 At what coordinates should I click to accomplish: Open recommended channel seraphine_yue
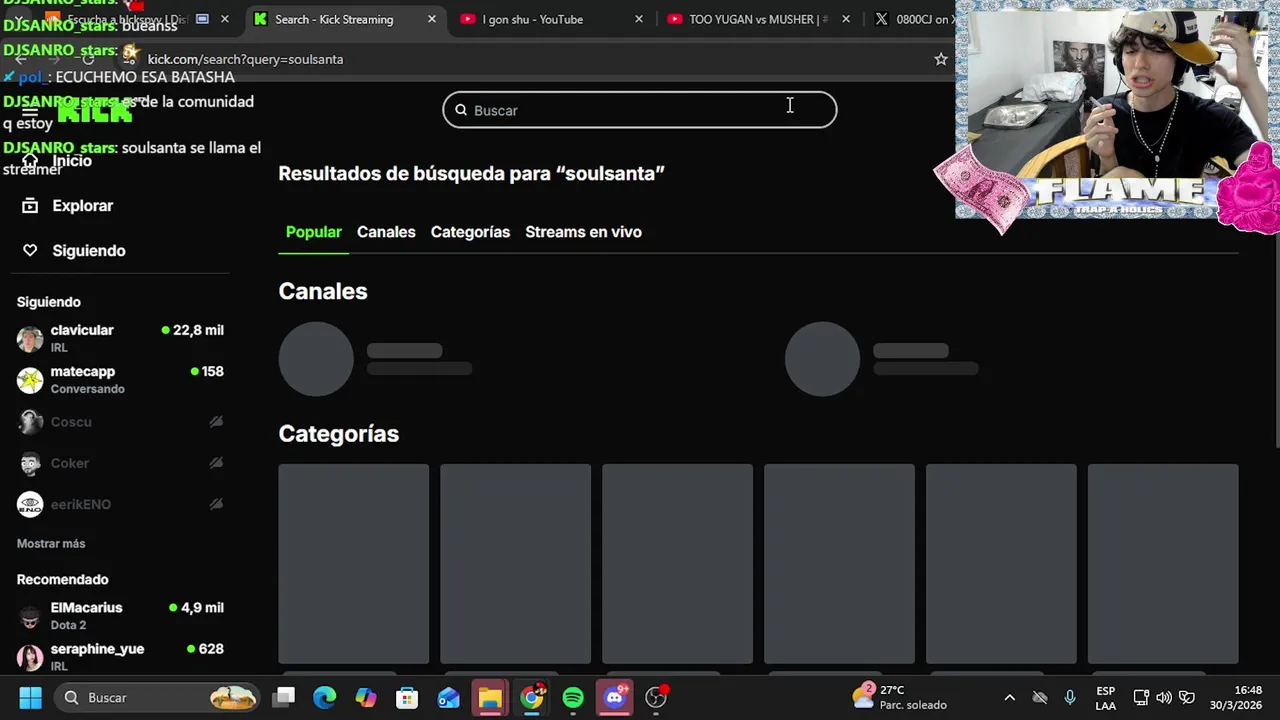pyautogui.click(x=120, y=657)
